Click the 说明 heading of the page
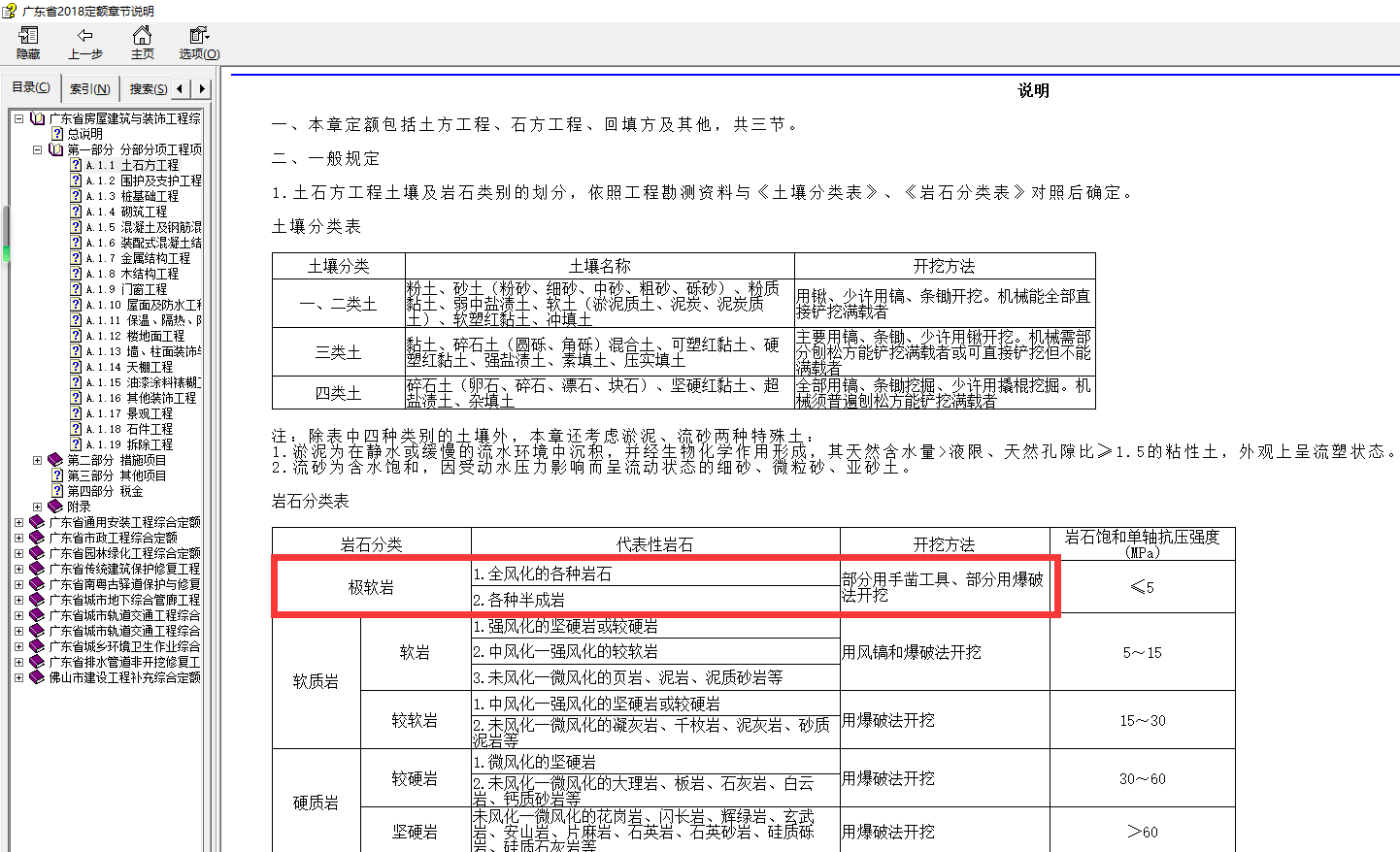Screen dimensions: 1400x852 tap(1033, 90)
